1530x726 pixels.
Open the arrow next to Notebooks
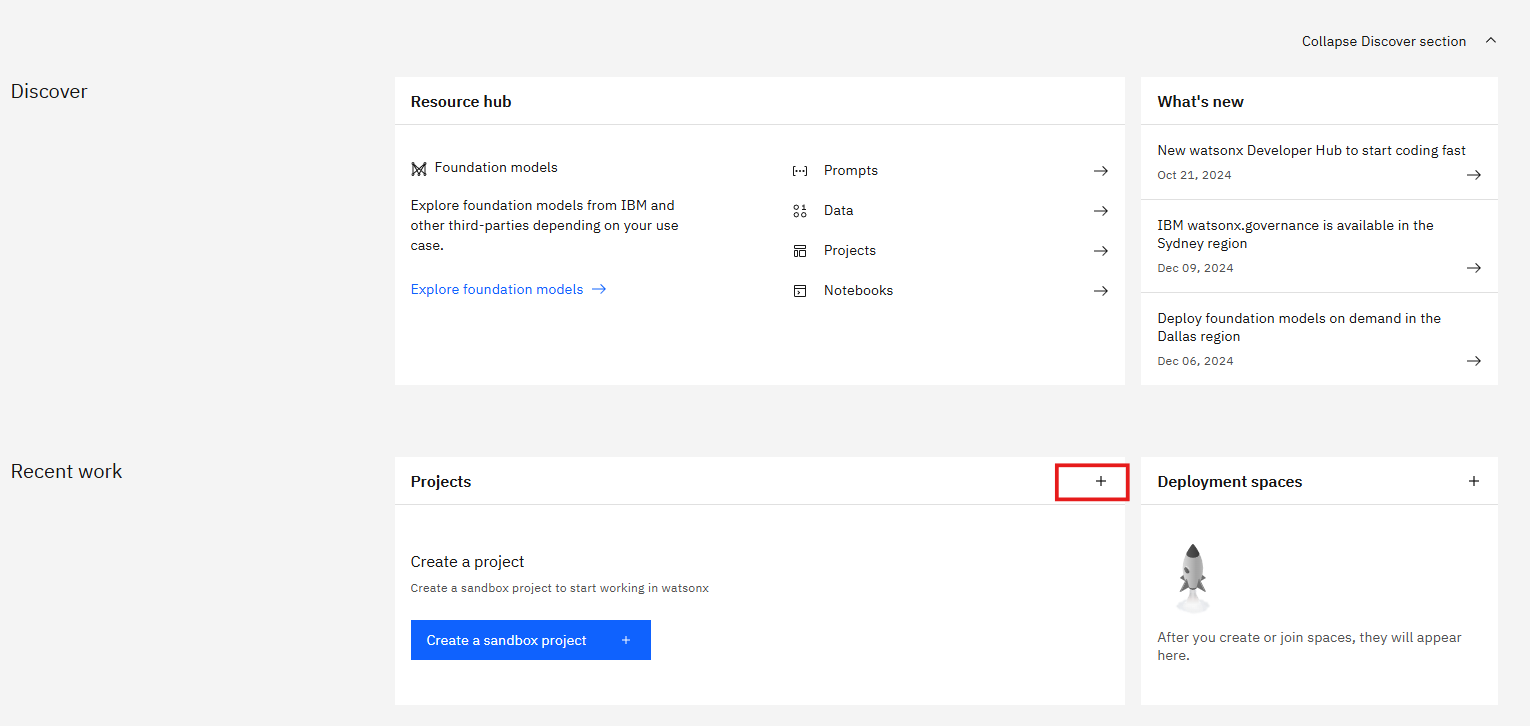1100,291
